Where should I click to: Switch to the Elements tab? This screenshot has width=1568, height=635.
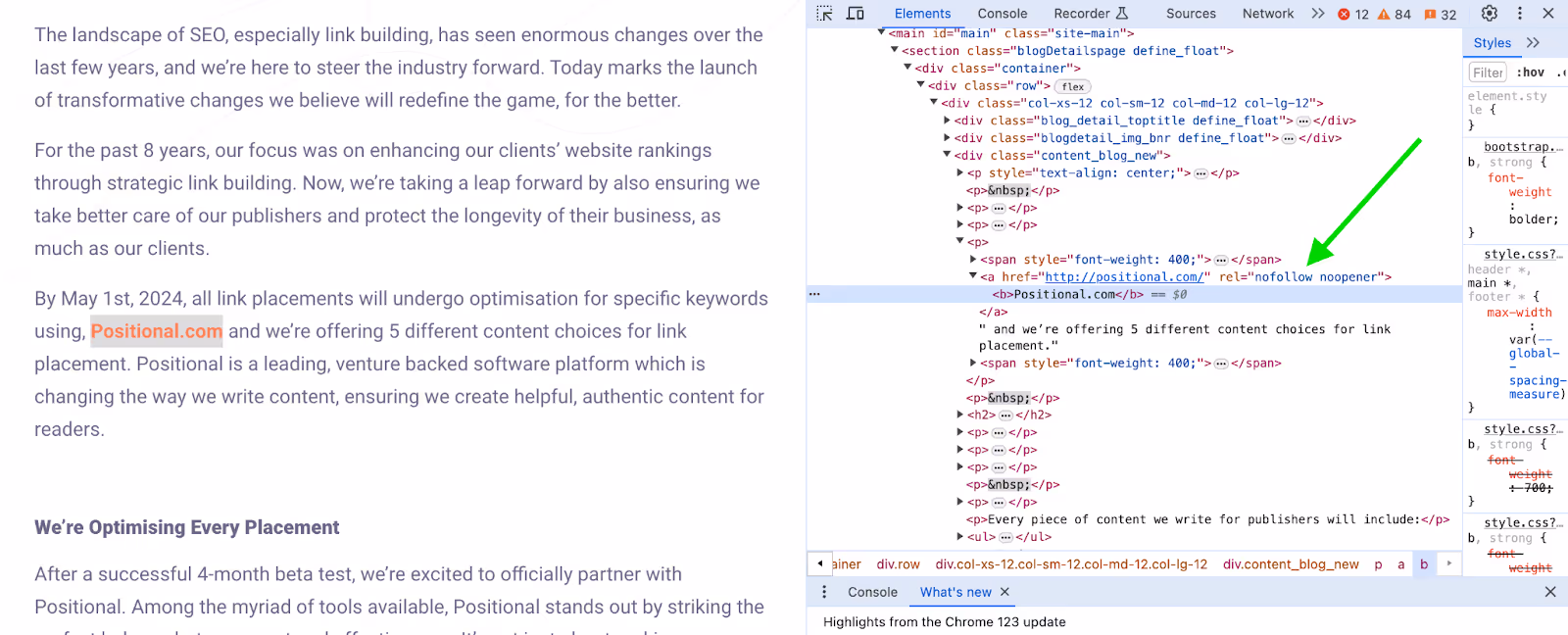coord(922,14)
